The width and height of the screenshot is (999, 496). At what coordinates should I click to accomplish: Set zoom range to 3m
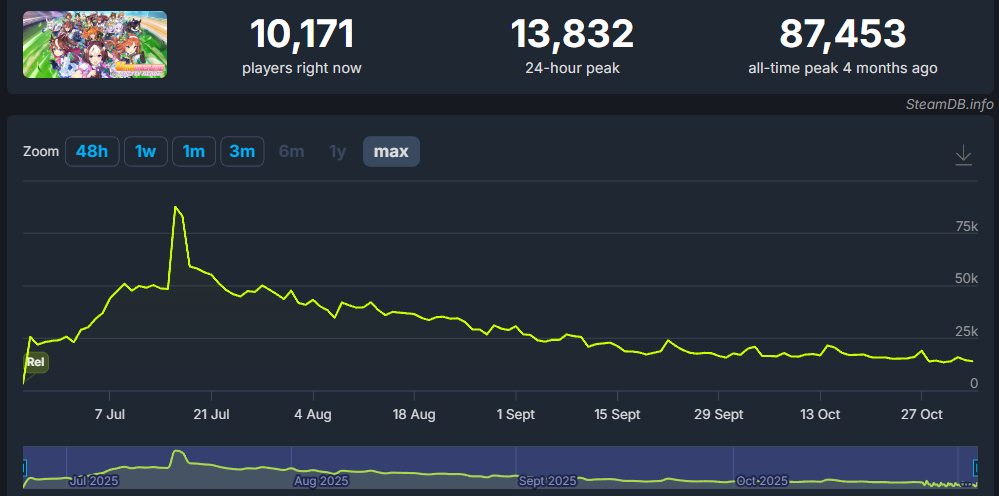click(x=242, y=152)
